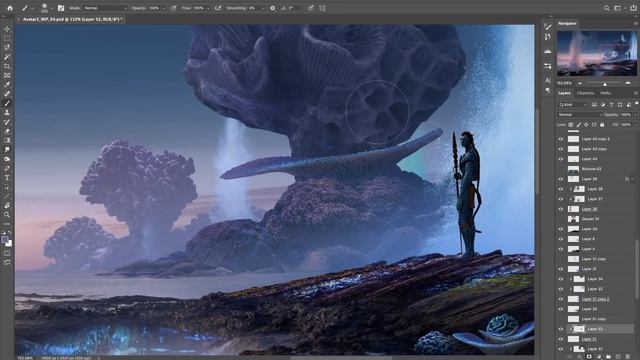
Task: Toggle visibility of Layer 6
Action: coord(561,239)
